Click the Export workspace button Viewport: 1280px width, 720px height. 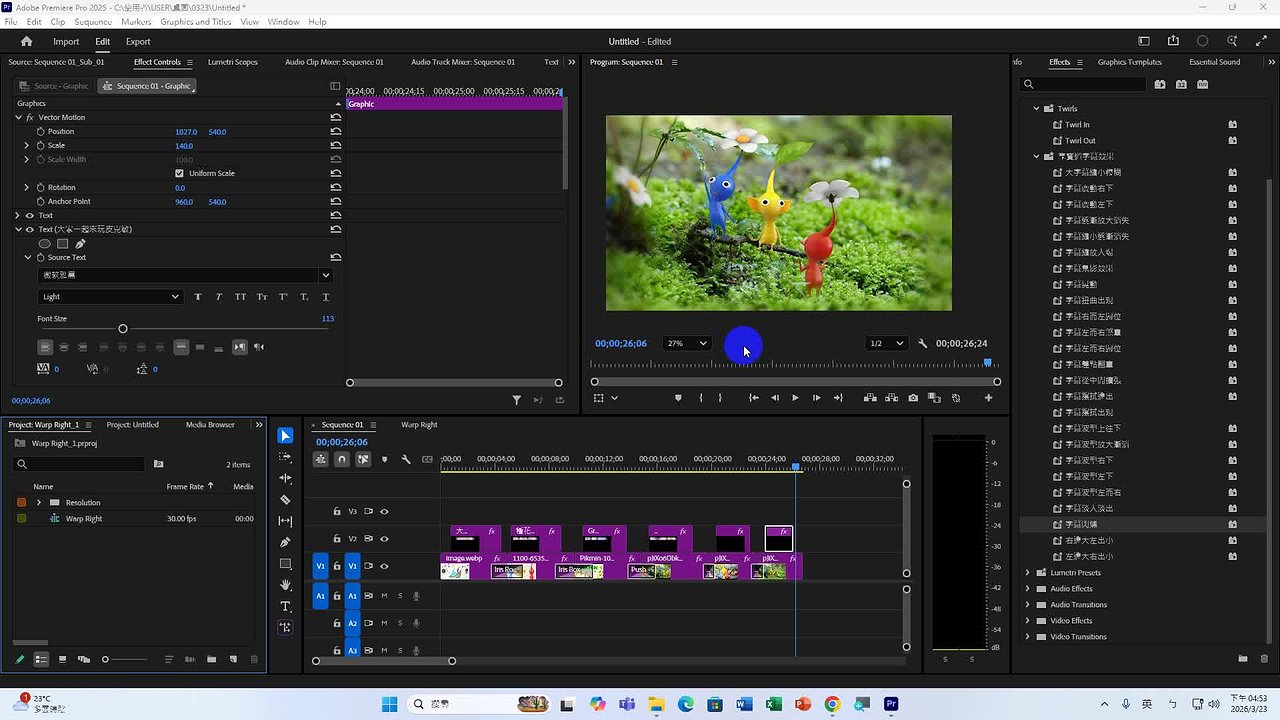pos(138,42)
